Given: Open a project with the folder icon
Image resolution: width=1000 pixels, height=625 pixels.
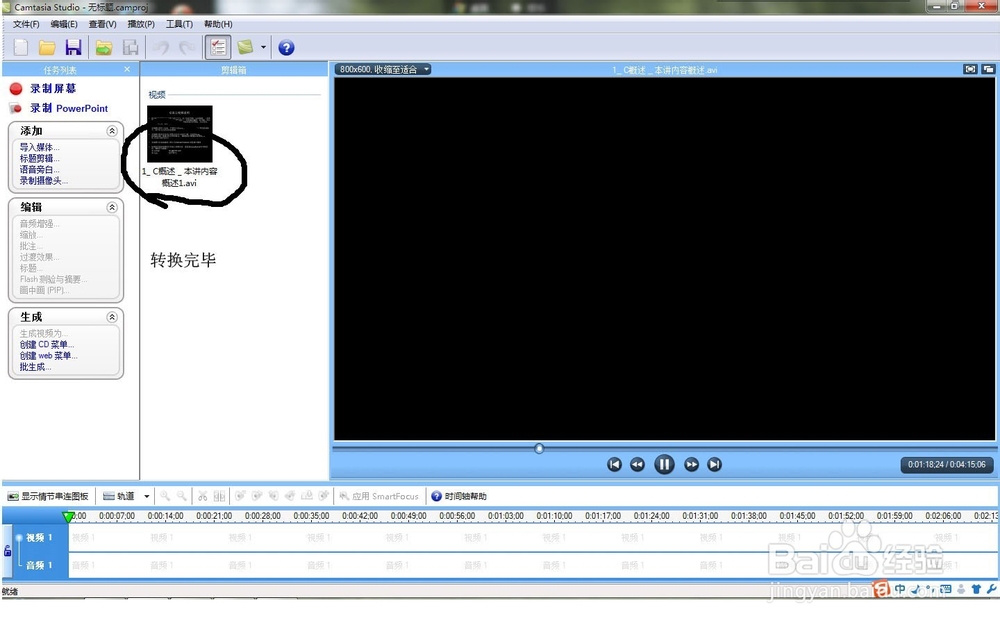Looking at the screenshot, I should click(47, 47).
